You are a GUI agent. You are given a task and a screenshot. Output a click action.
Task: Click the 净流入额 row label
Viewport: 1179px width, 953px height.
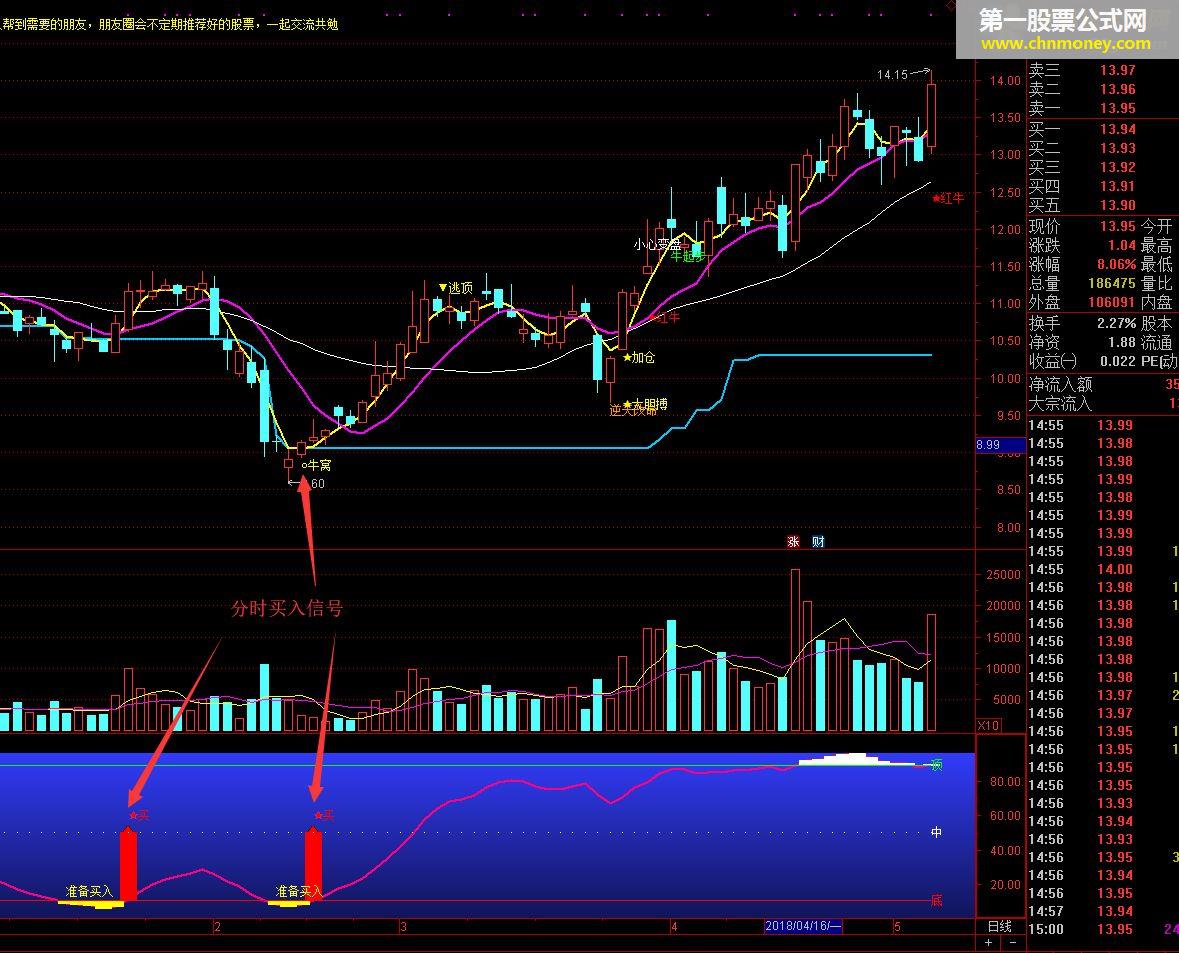point(1060,384)
